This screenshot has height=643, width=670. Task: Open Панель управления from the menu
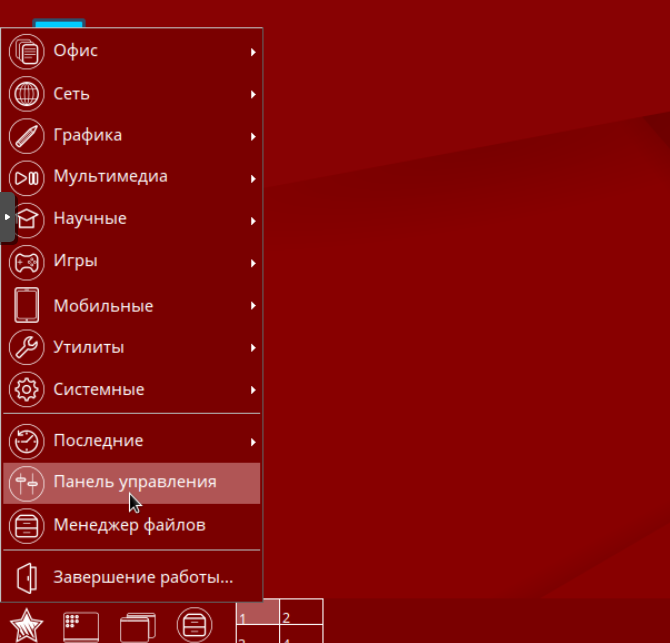(x=134, y=482)
